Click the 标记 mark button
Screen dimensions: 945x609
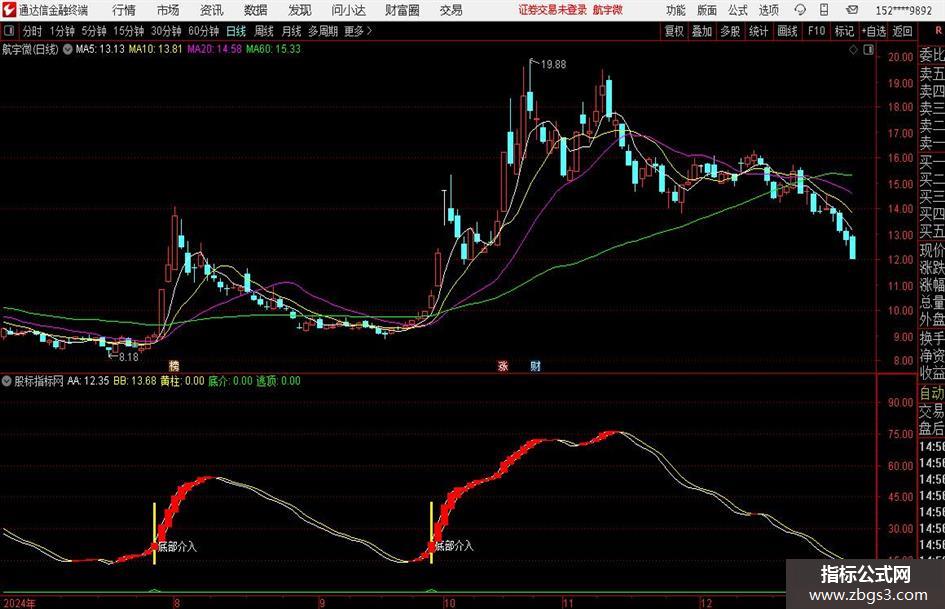844,31
